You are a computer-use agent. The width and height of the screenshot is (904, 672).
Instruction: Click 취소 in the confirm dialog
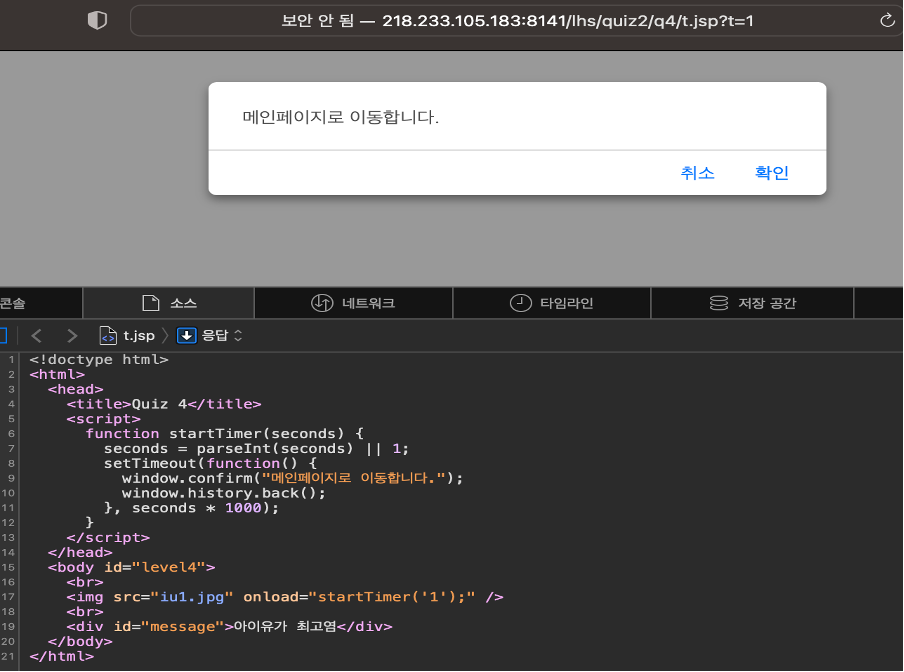(x=697, y=173)
